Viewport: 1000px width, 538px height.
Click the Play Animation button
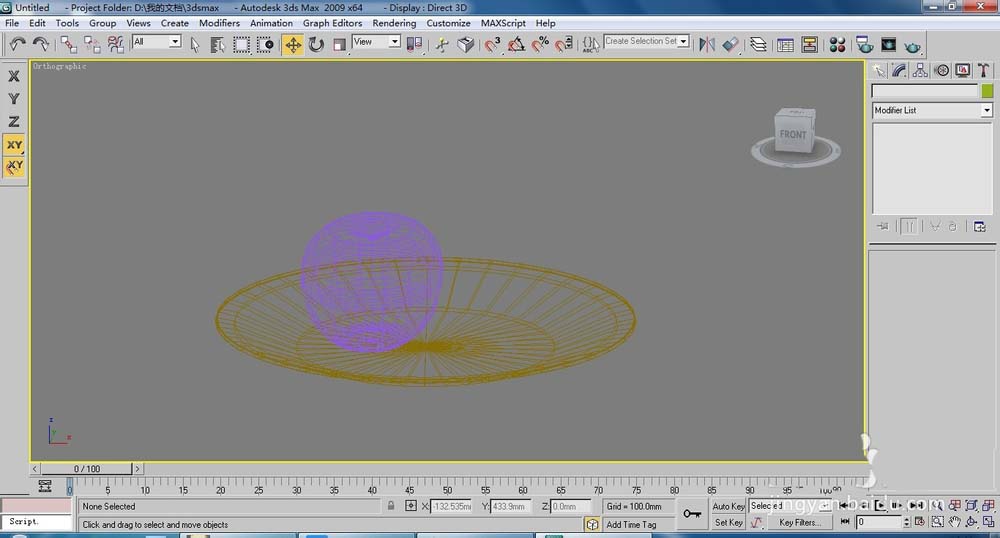click(x=880, y=505)
